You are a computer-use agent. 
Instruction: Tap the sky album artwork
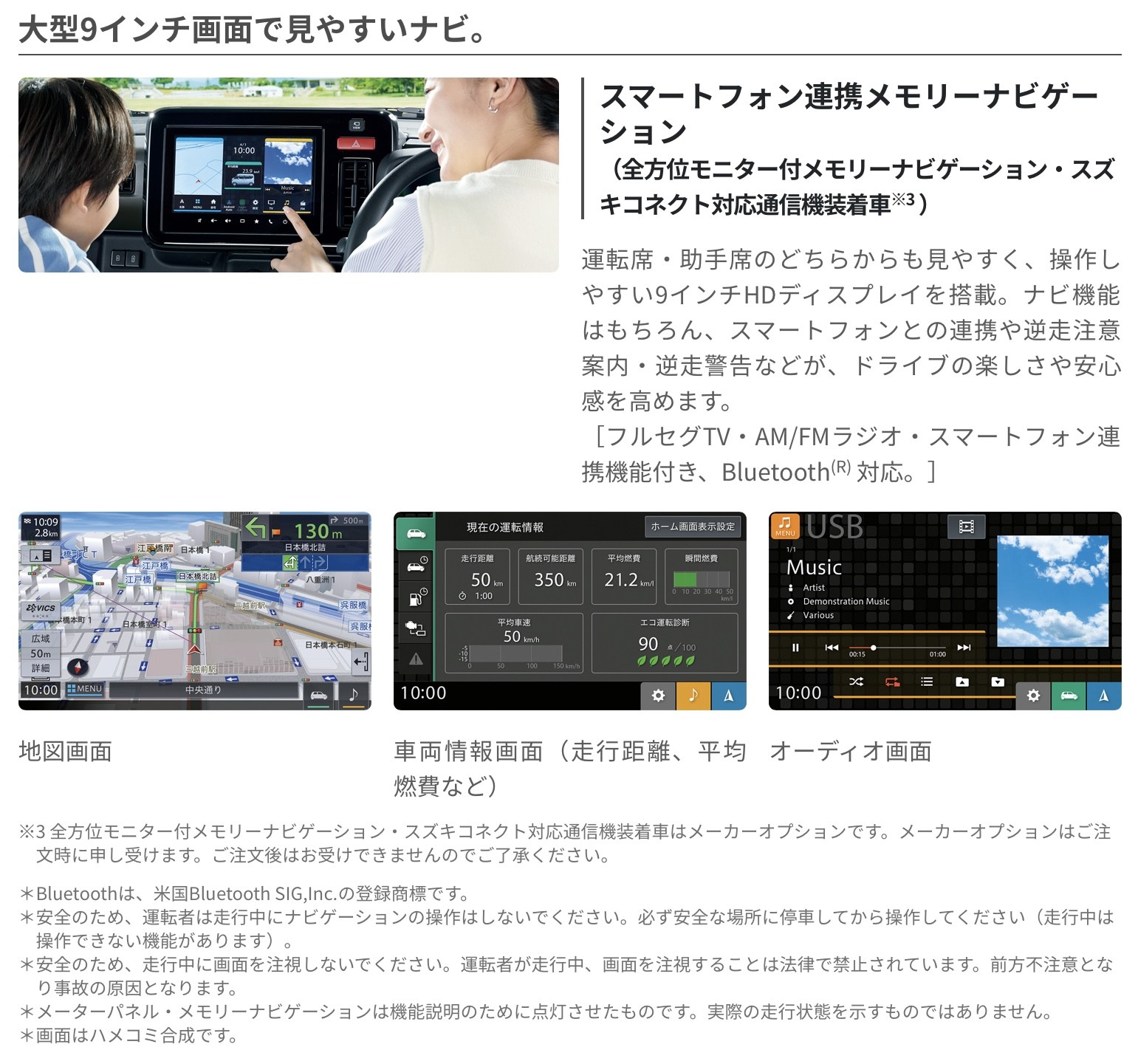1052,591
